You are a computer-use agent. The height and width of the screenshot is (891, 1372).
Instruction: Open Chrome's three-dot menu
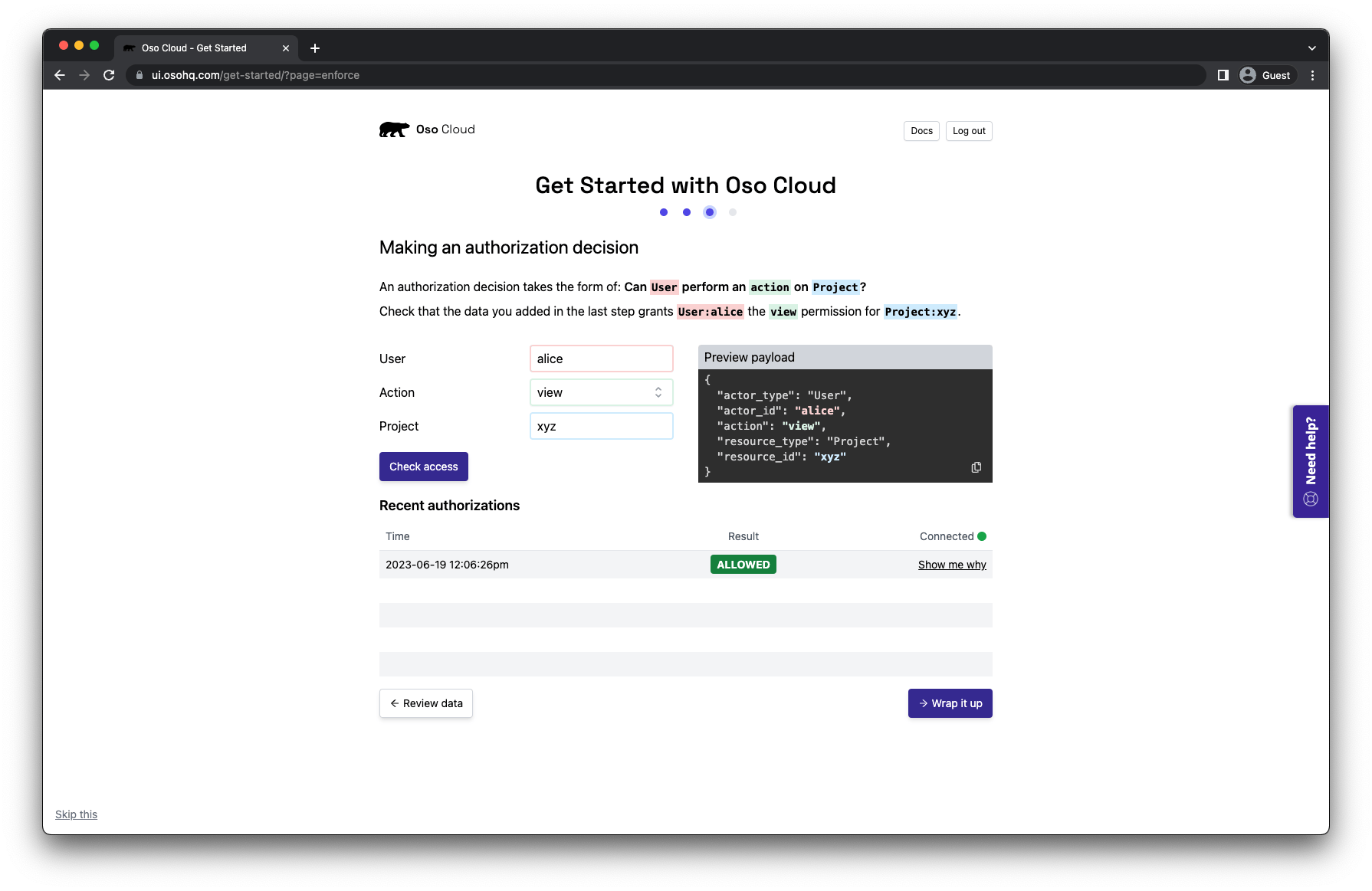[1313, 75]
